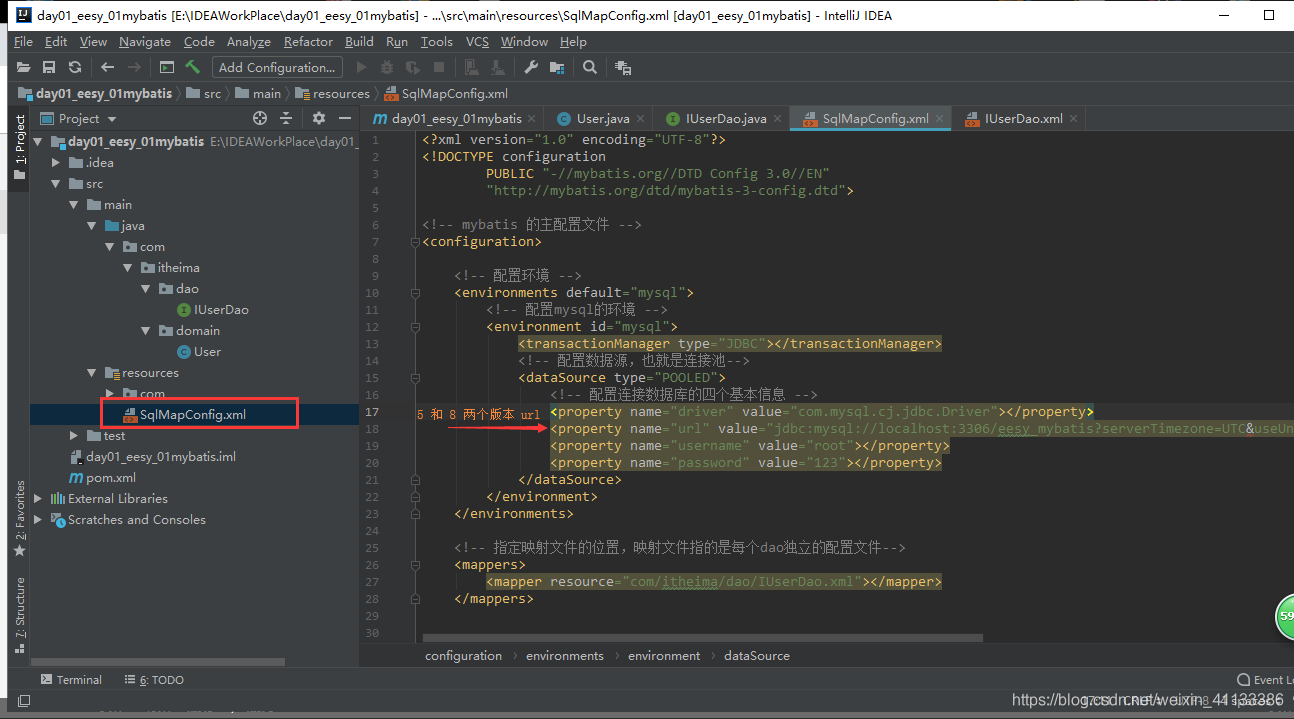Click the Search Everywhere magnifier icon

coord(590,67)
